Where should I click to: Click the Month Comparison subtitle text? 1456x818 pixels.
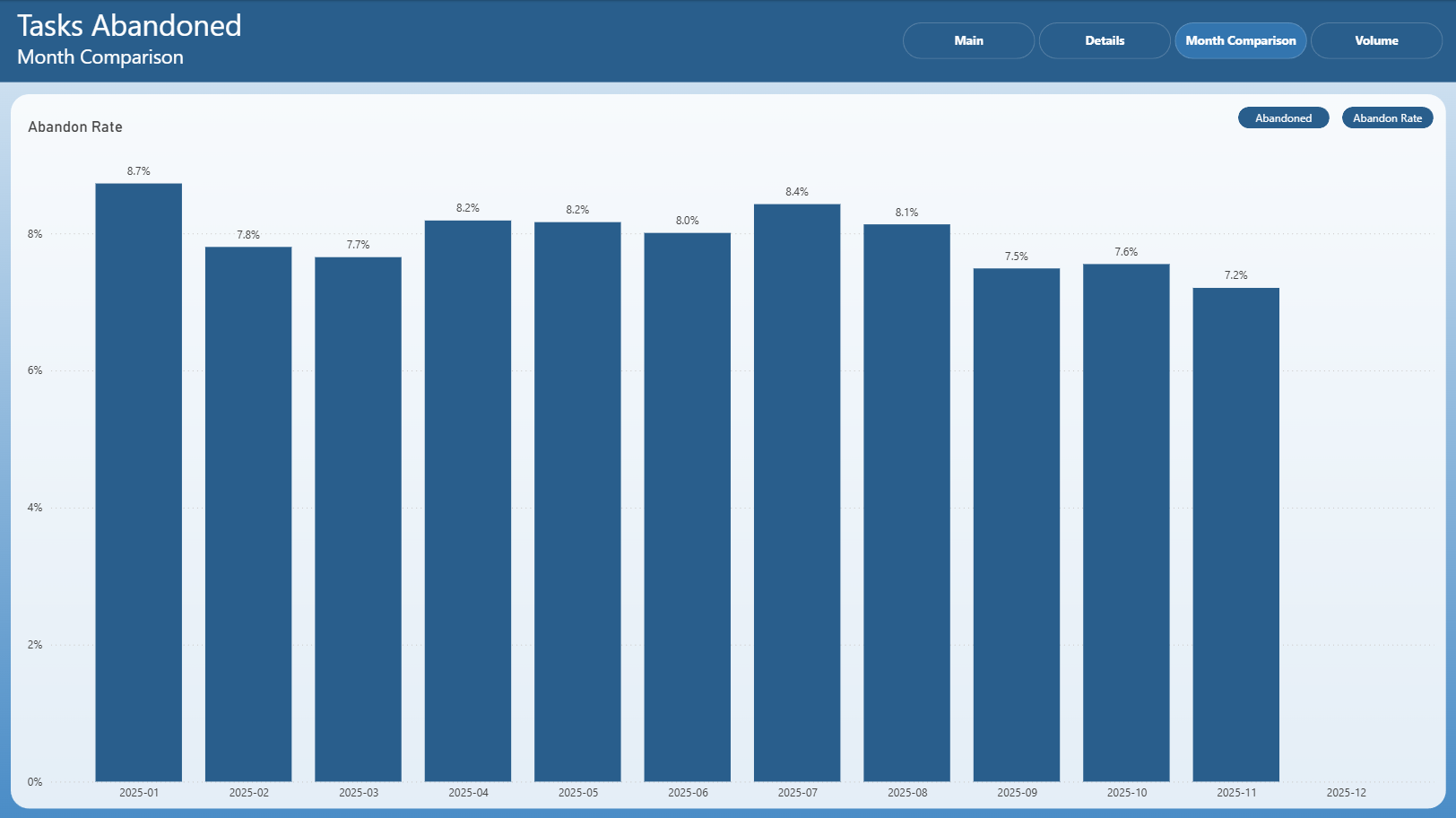(100, 57)
